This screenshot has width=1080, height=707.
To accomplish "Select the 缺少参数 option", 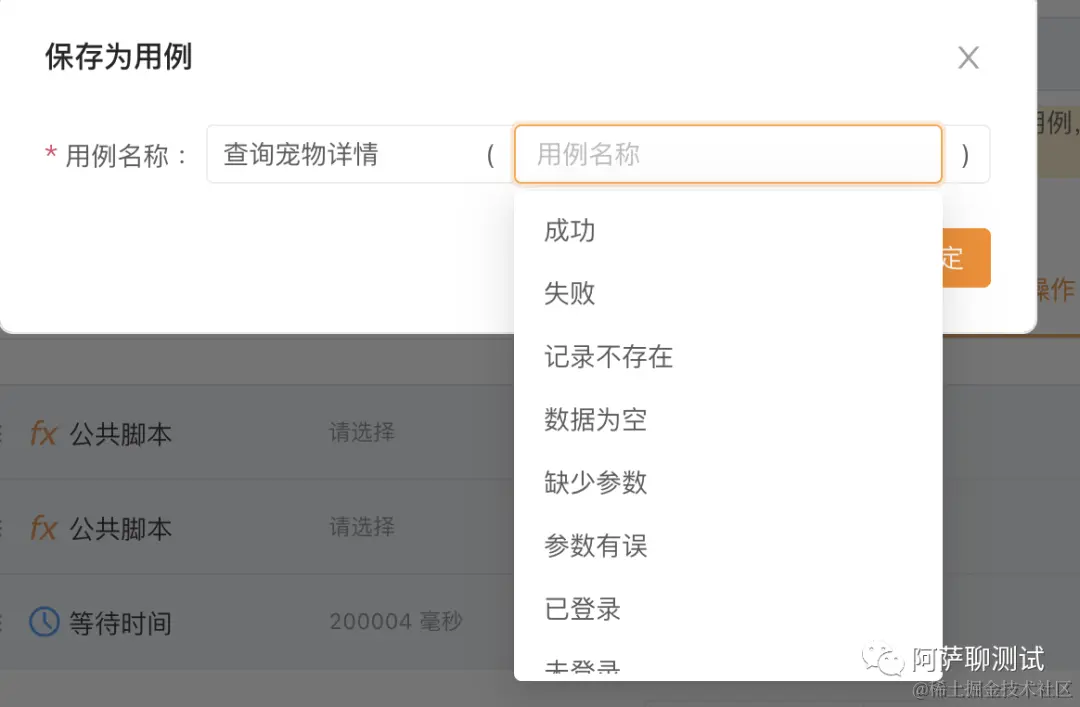I will [x=595, y=483].
